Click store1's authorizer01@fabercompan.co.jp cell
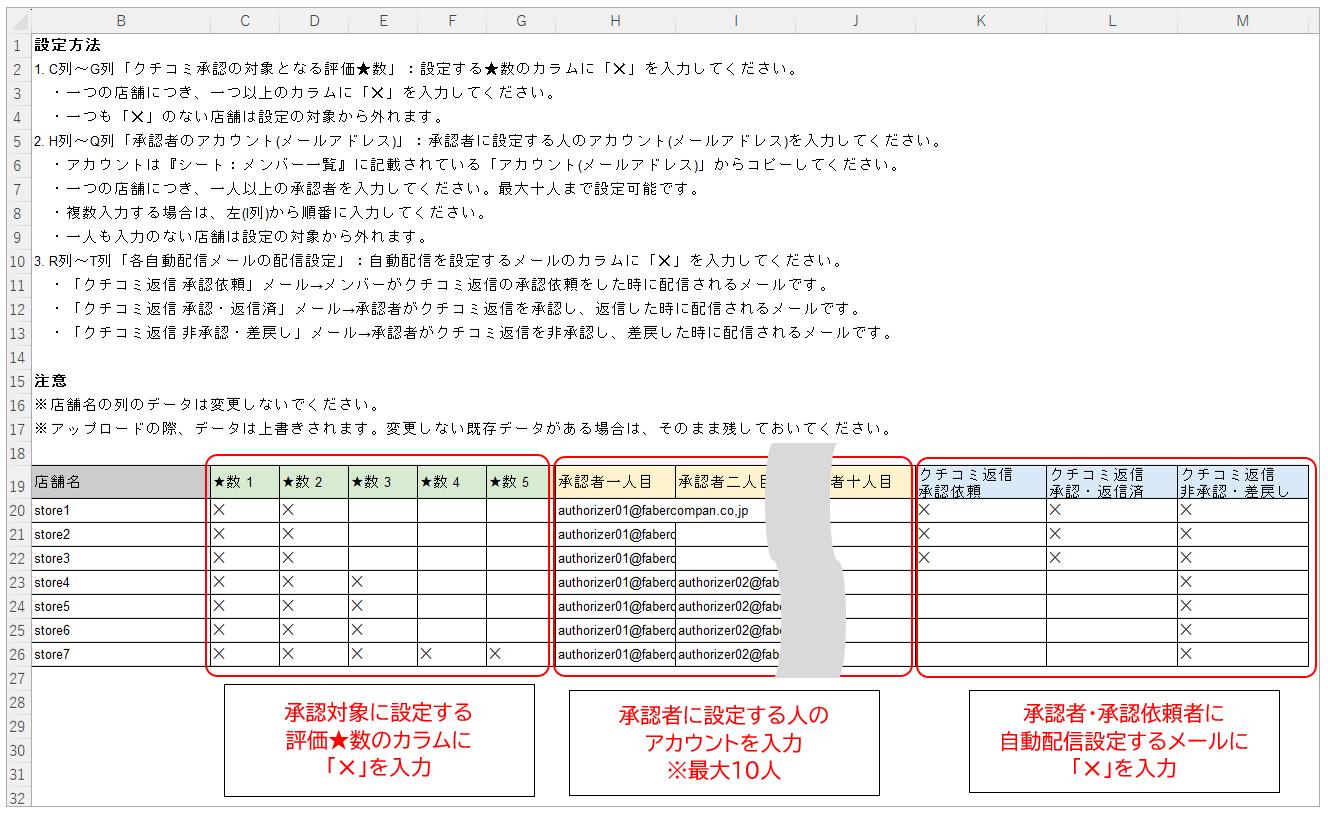The width and height of the screenshot is (1328, 815). click(653, 511)
